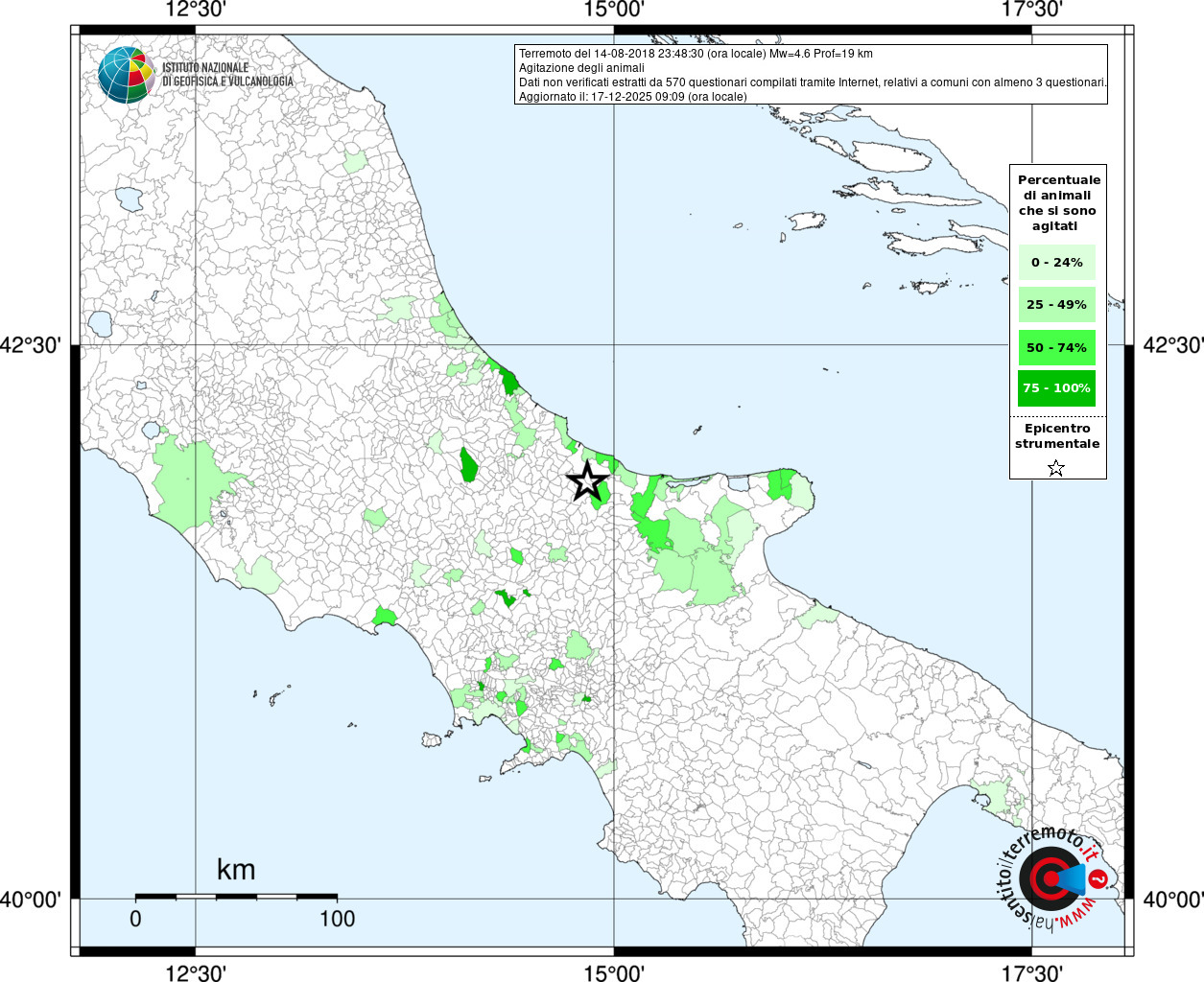Click the 'Epicentro strumentale' legend label
1204x982 pixels.
tap(1057, 436)
